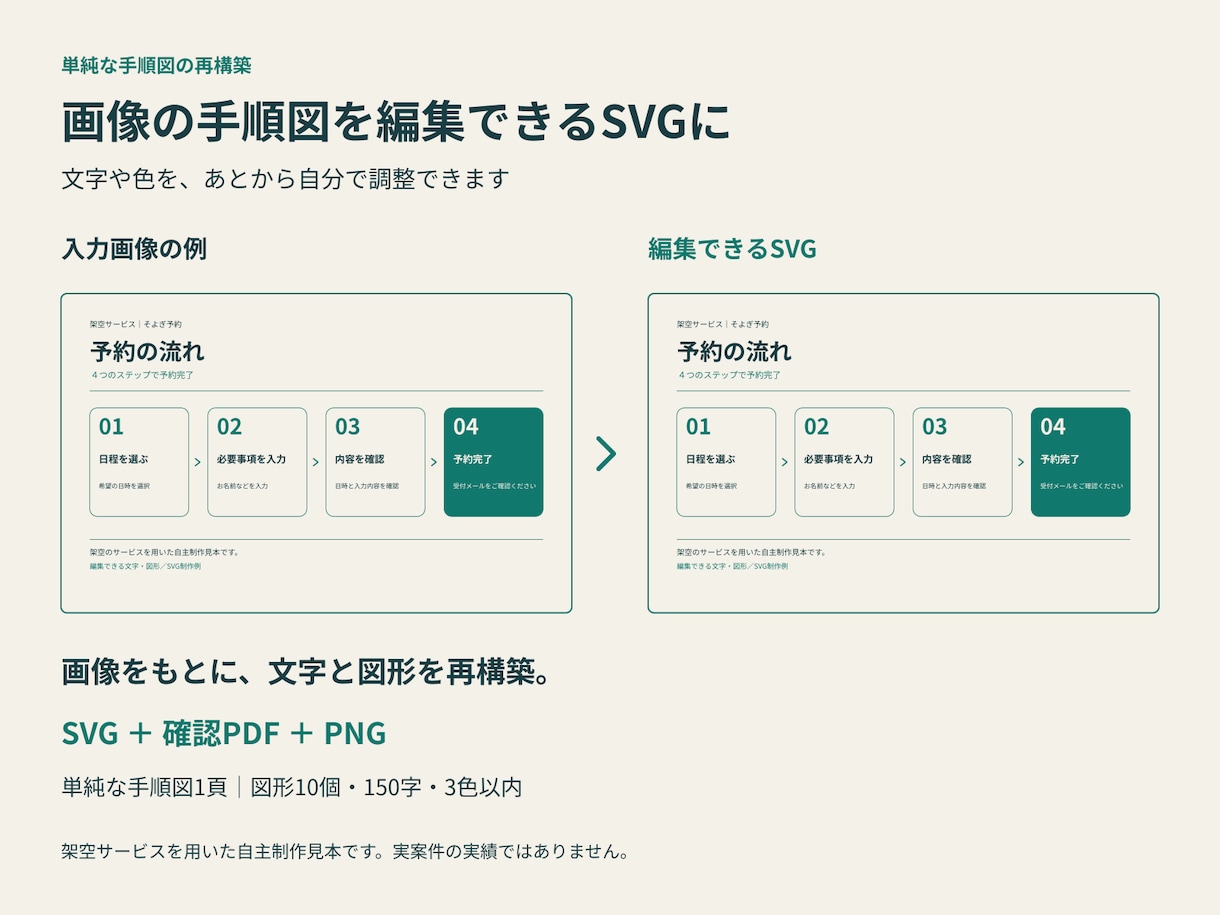Click 架空サービス｜そよぎ予約 in editable SVG diagram
The height and width of the screenshot is (915, 1220).
[723, 325]
